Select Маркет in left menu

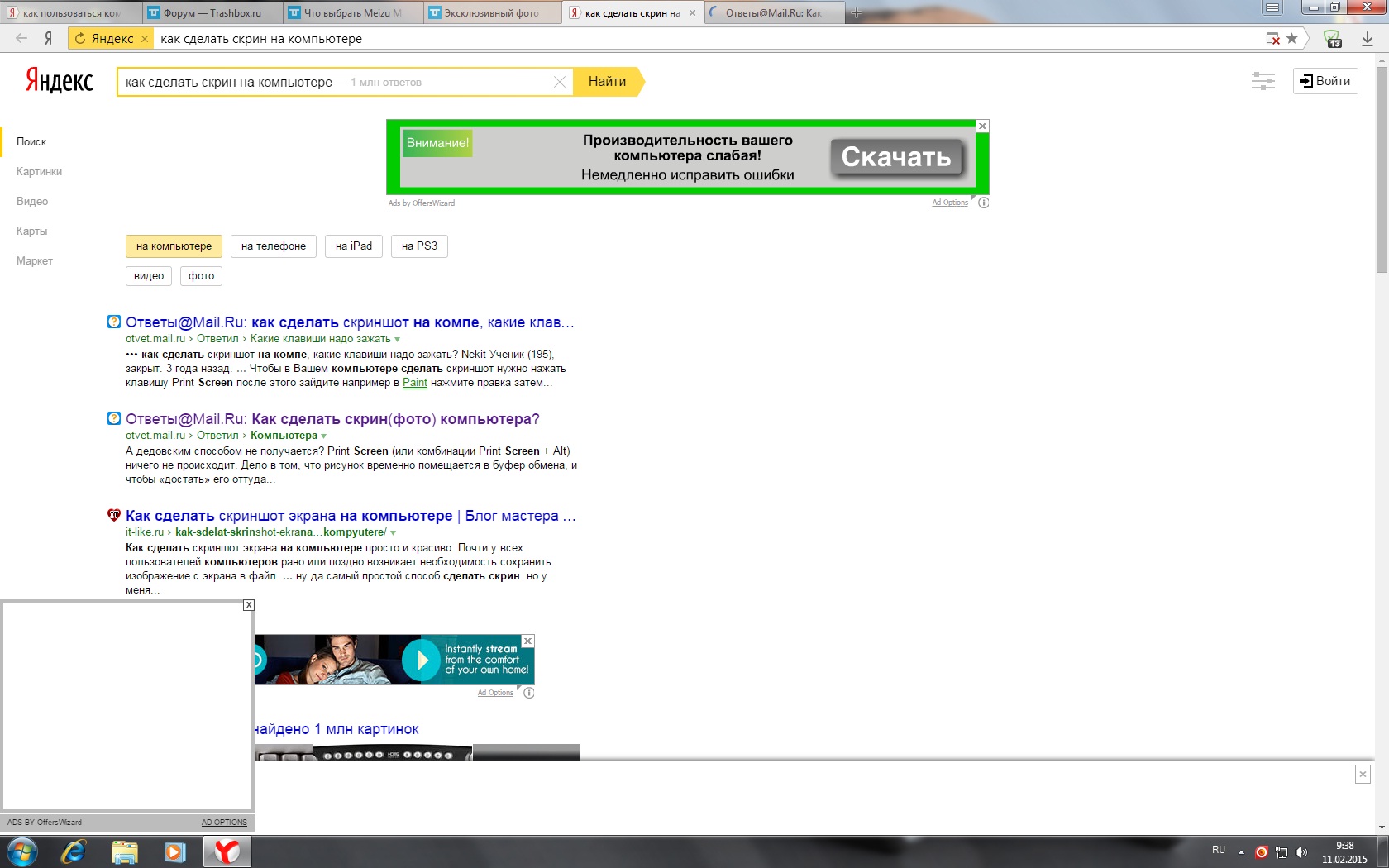click(x=35, y=261)
